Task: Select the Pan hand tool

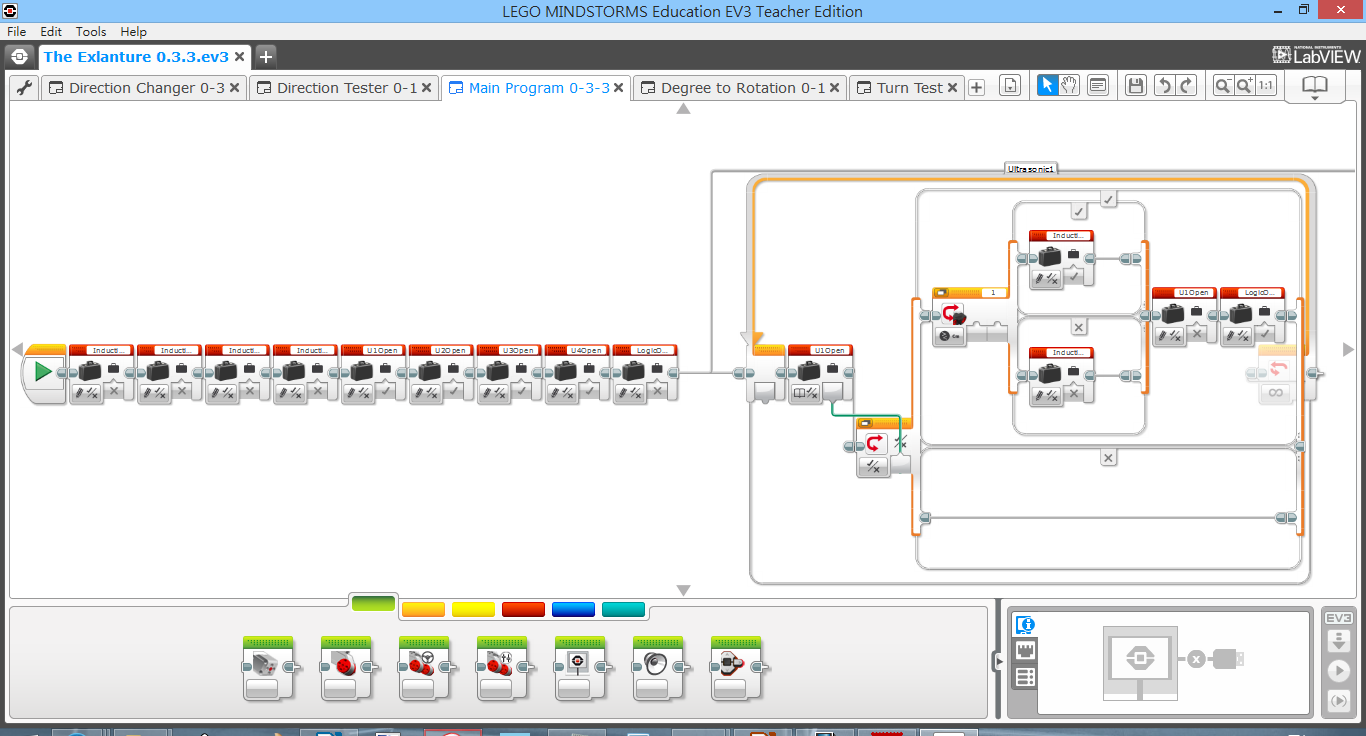Action: click(x=1069, y=86)
